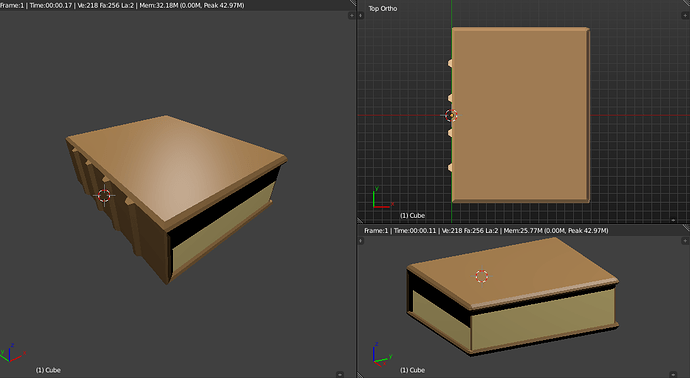Click the Top Ortho top-right split corner widget
Viewport: 690px width, 378px height.
686,3
